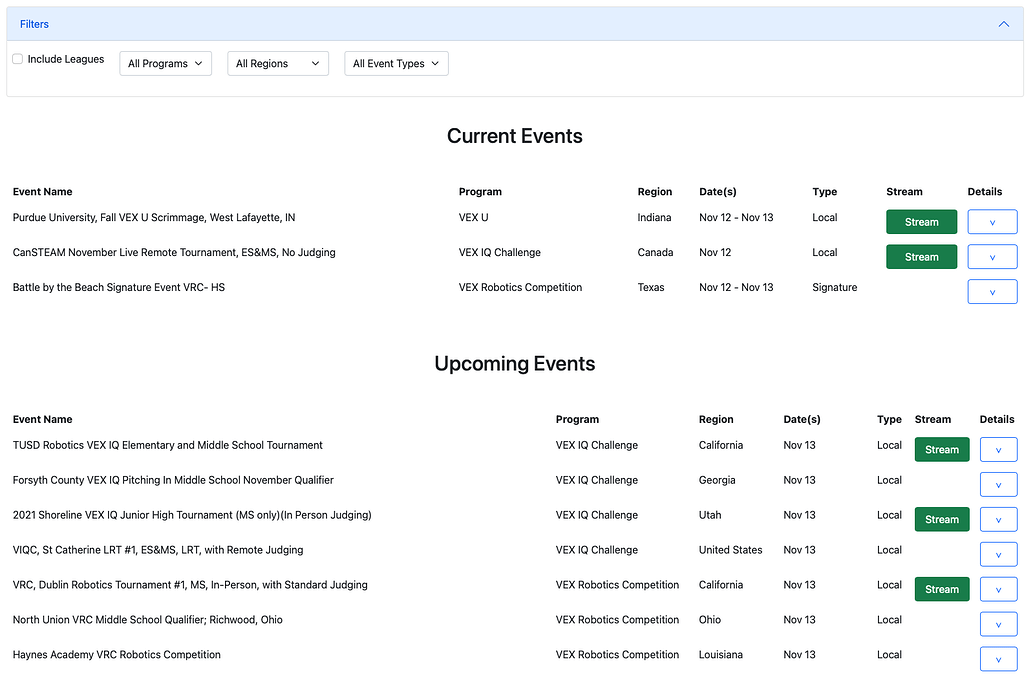Viewport: 1035px width, 678px height.
Task: Click Stream for TUSD Robotics VEX IQ Tournament
Action: pyautogui.click(x=941, y=449)
